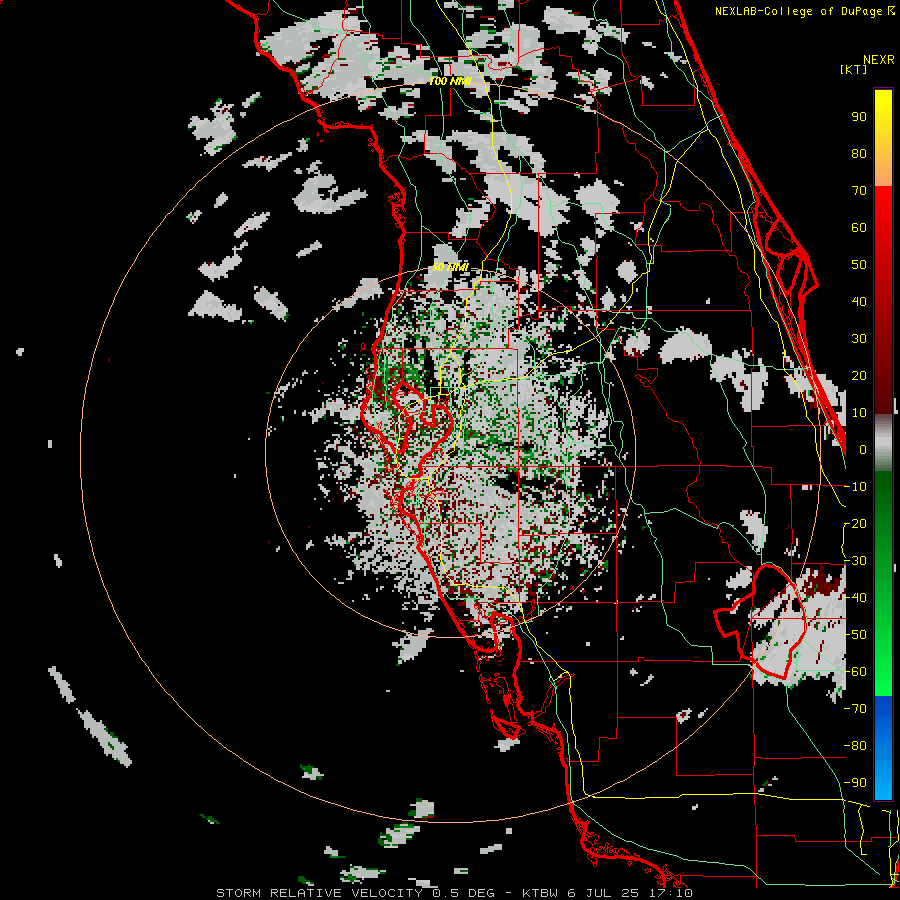Click the 0 knot scale label
This screenshot has width=900, height=900.
point(863,449)
